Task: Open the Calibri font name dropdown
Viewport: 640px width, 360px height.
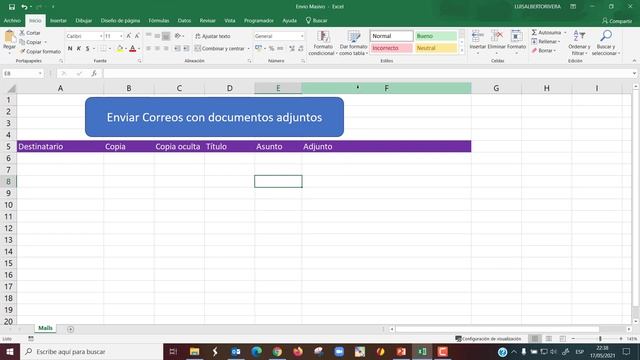Action: pos(101,36)
